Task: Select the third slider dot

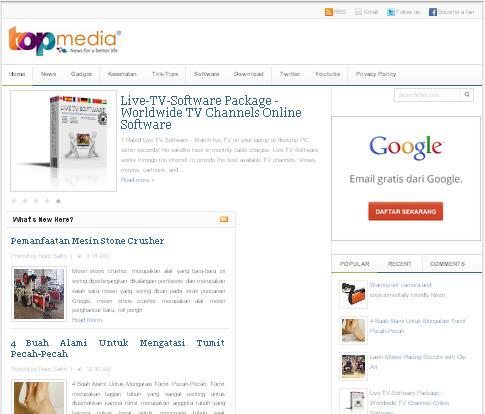Action: click(36, 201)
